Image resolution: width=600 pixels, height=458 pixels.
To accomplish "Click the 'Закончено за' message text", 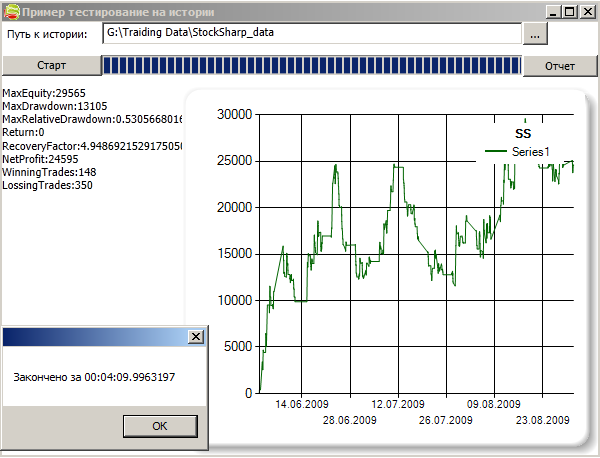I will (94, 377).
